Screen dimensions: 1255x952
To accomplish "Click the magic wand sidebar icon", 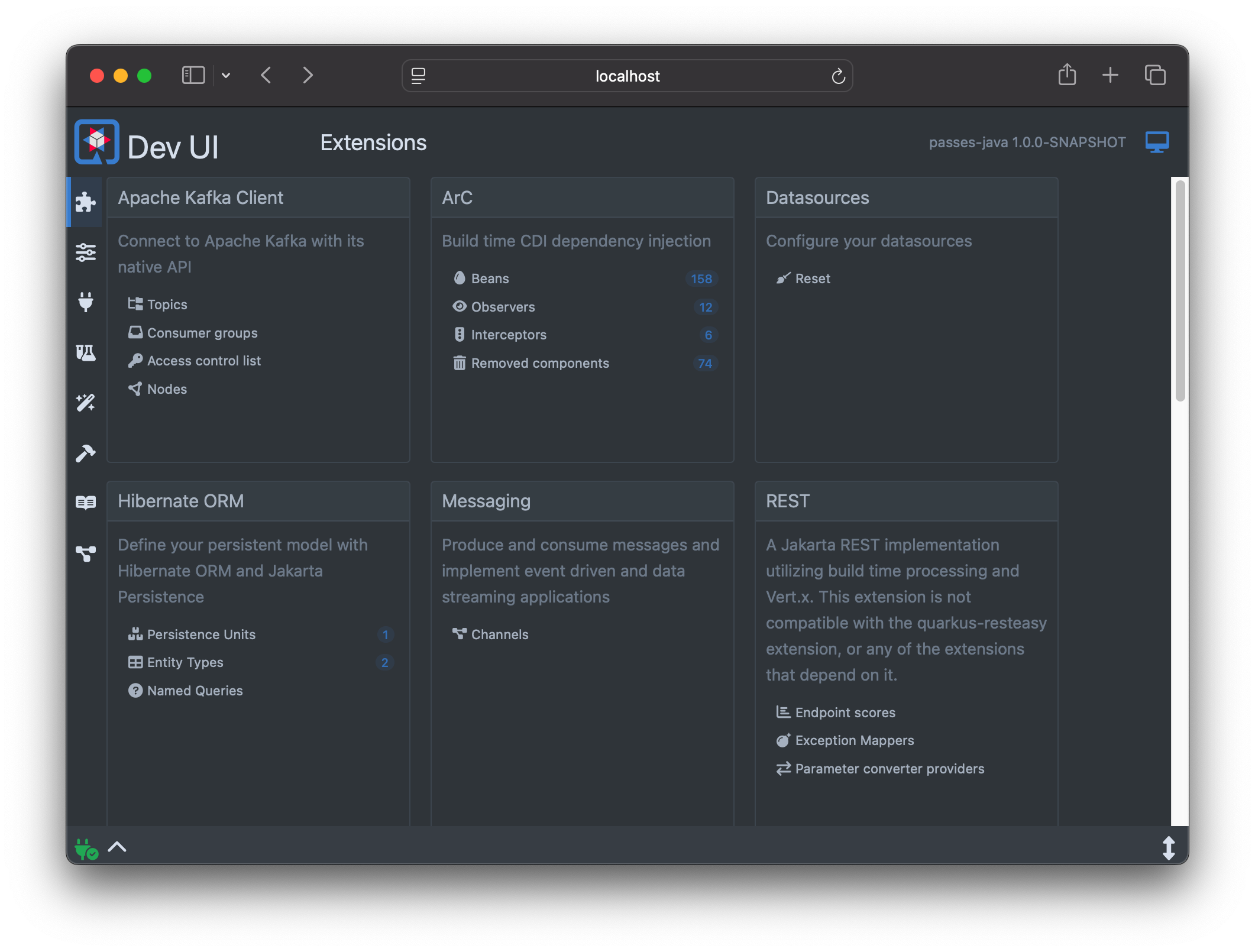I will [85, 403].
